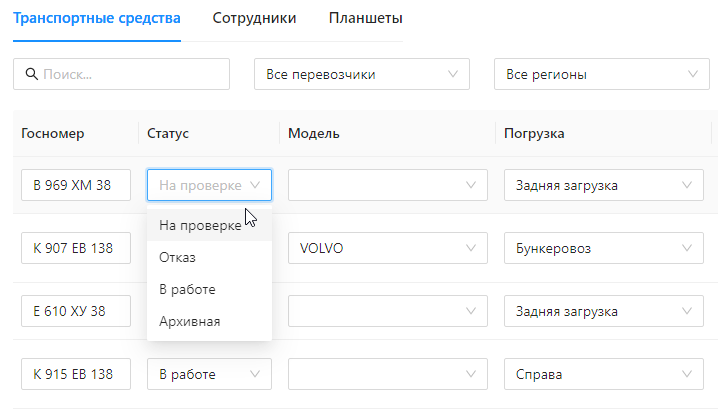Open status dropdown for К 915 ЕВ 138
Screen dimensions: 718x411
coord(208,374)
